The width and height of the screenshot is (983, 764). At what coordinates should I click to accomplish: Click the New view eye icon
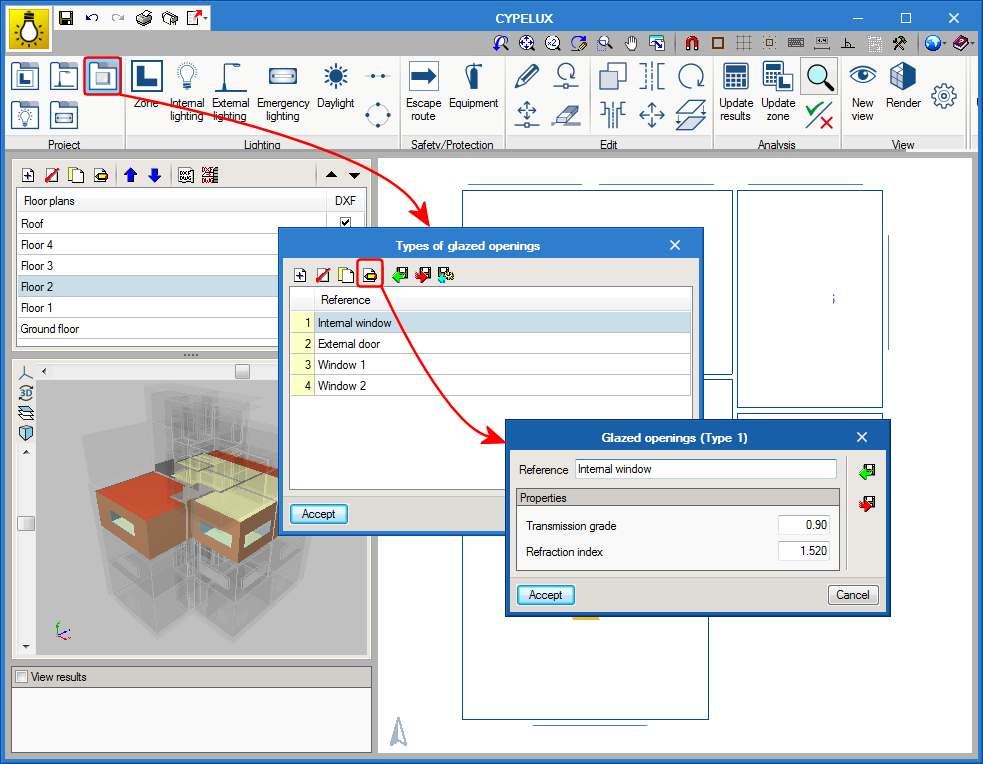[862, 78]
